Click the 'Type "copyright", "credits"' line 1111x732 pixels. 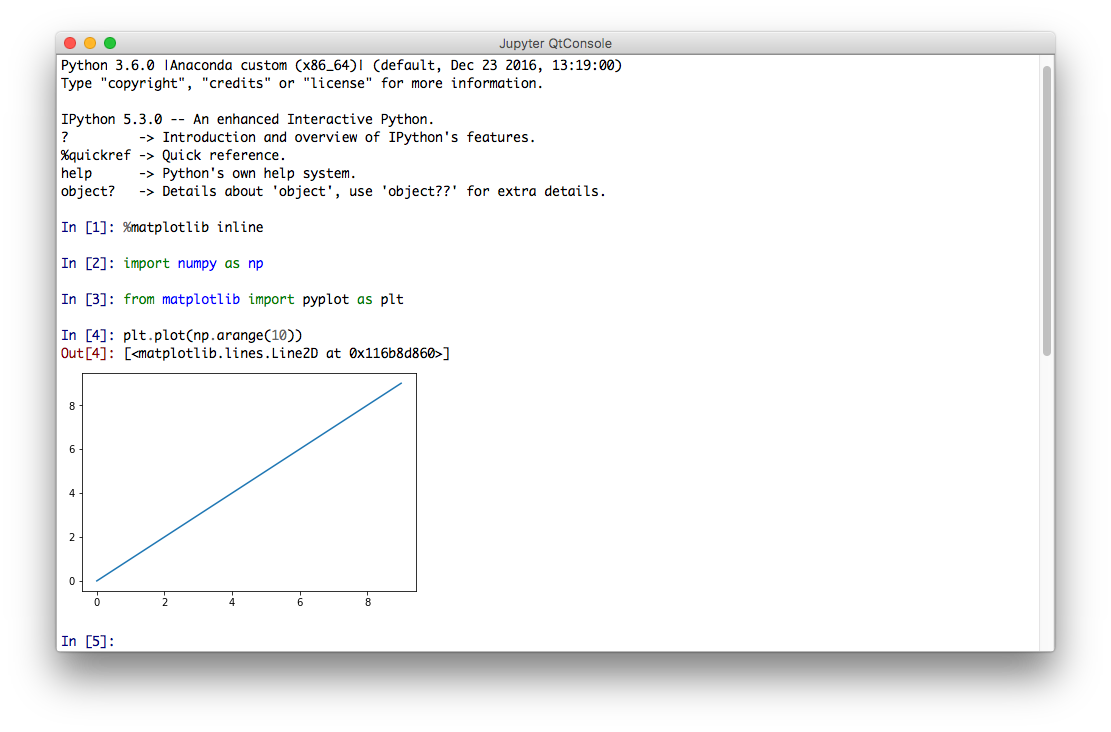click(x=302, y=84)
